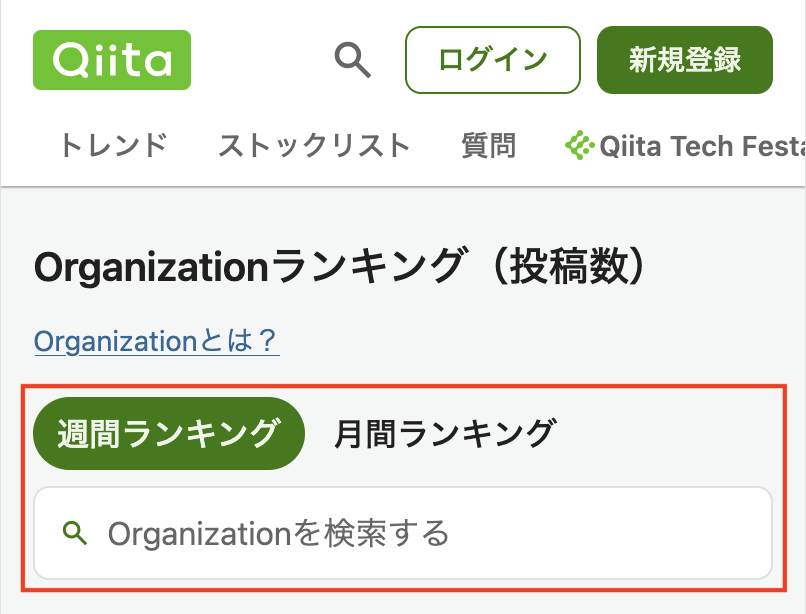Follow the Organizationとは？ link

click(157, 341)
